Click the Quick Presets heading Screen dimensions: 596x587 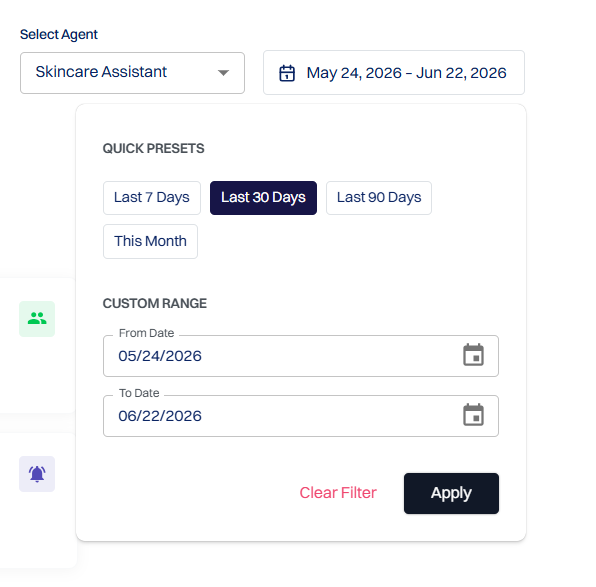(154, 148)
